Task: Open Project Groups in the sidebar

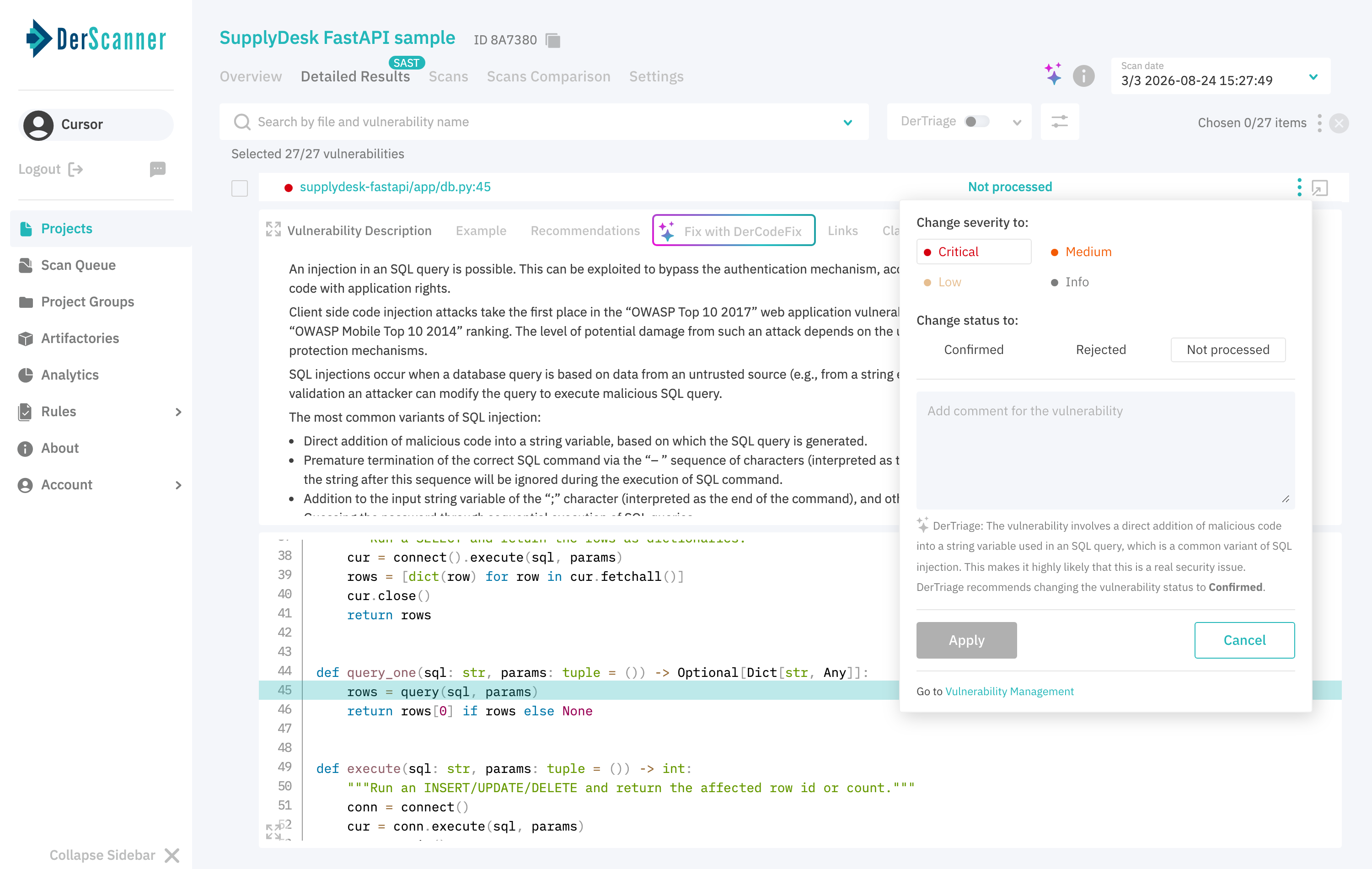Action: point(88,302)
